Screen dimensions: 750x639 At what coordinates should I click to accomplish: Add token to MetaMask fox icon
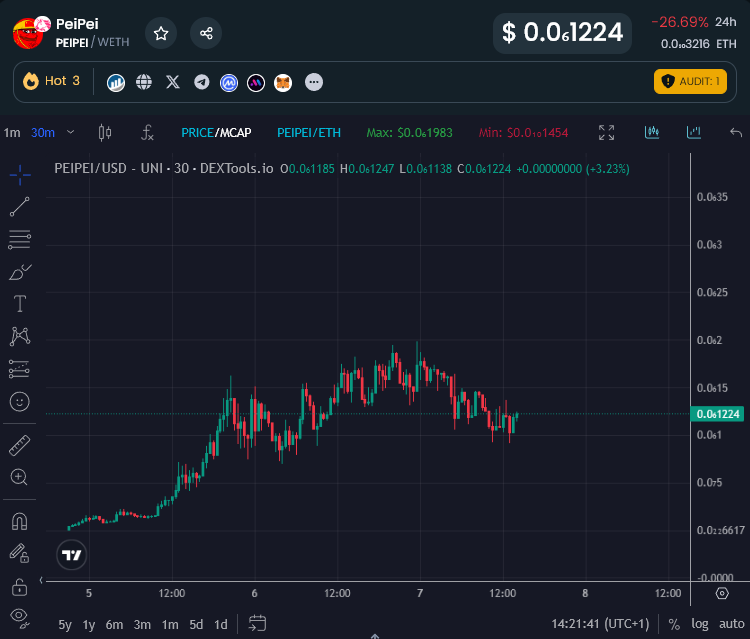coord(283,83)
